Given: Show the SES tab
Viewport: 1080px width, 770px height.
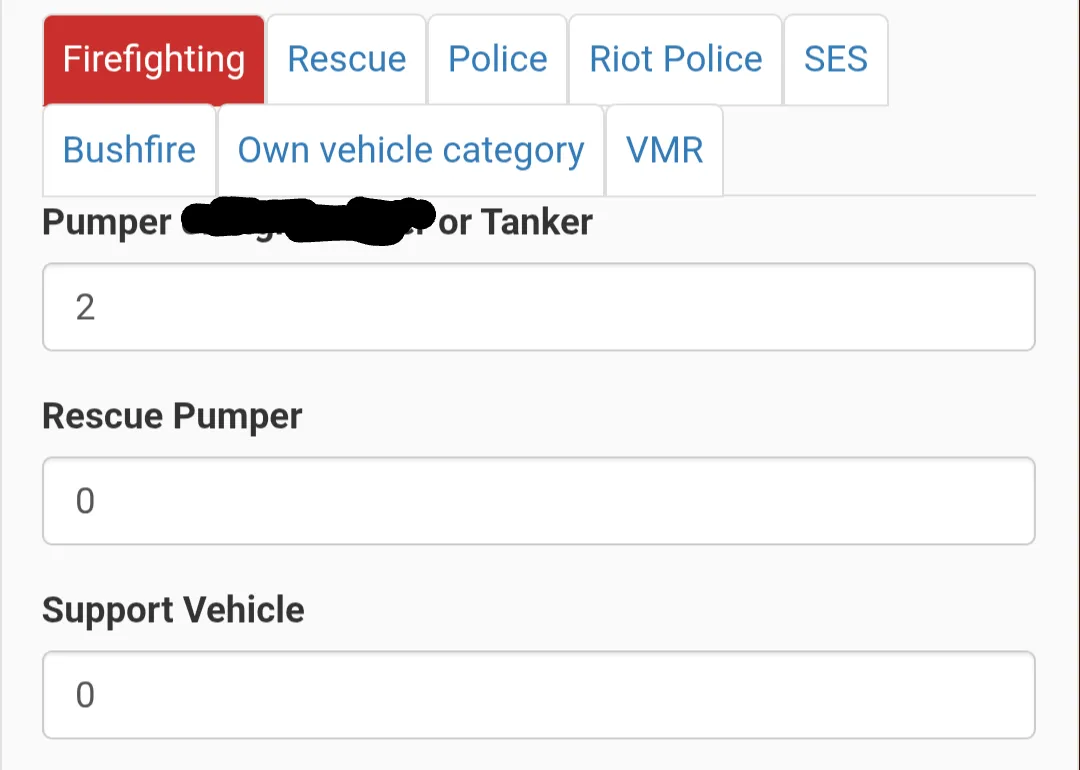Looking at the screenshot, I should click(x=836, y=60).
